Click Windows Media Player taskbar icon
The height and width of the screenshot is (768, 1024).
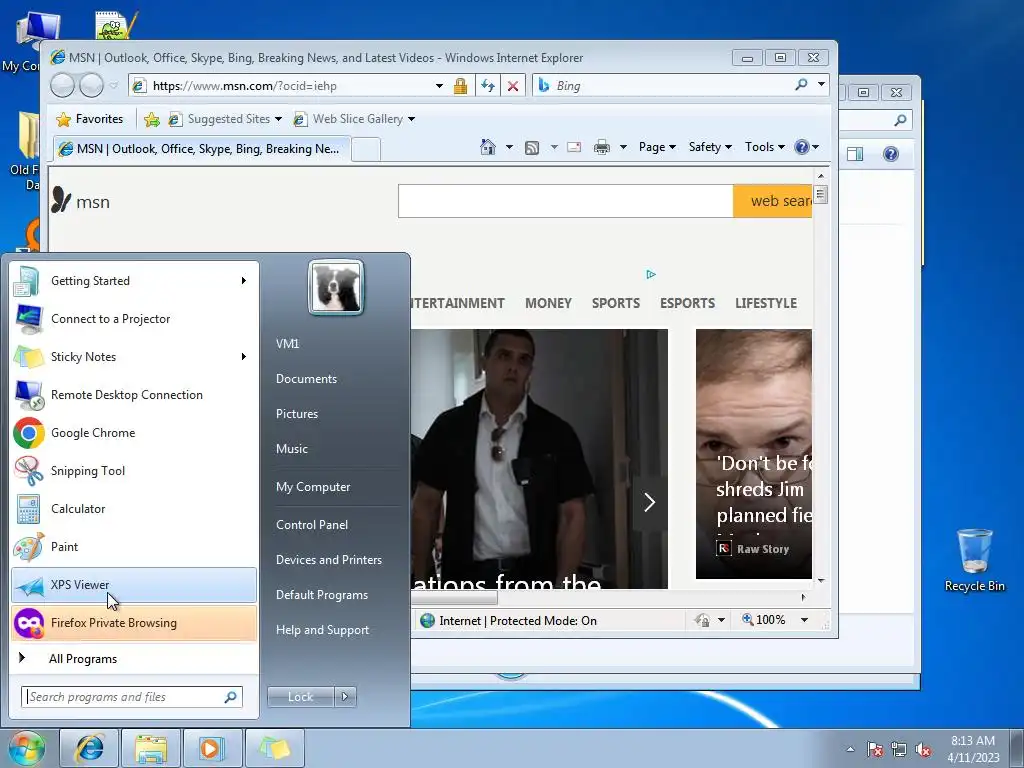(x=212, y=748)
